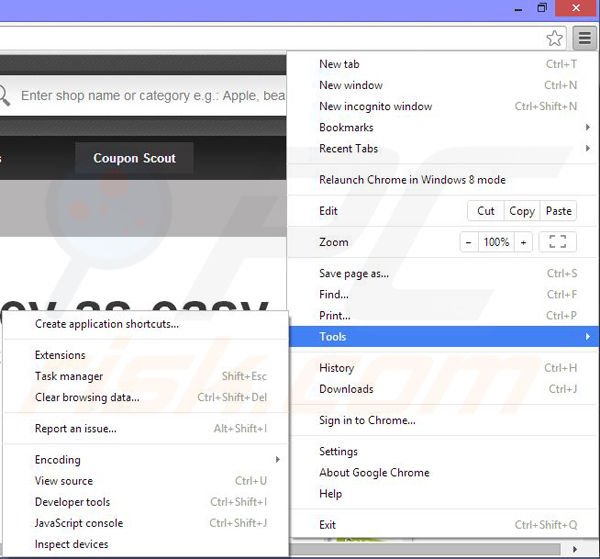Expand the Bookmarks submenu arrow
The height and width of the screenshot is (559, 600).
point(587,127)
